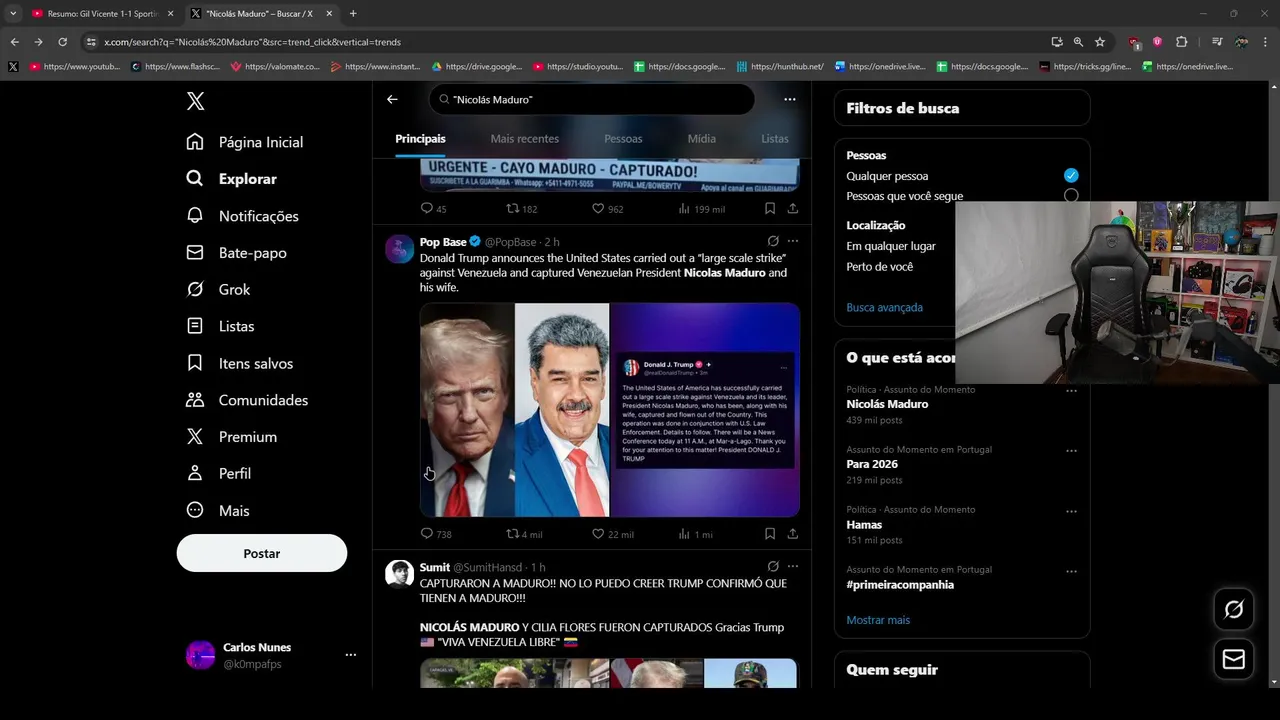Reply to Pop Base post with 738 replies
The image size is (1280, 720).
[436, 534]
